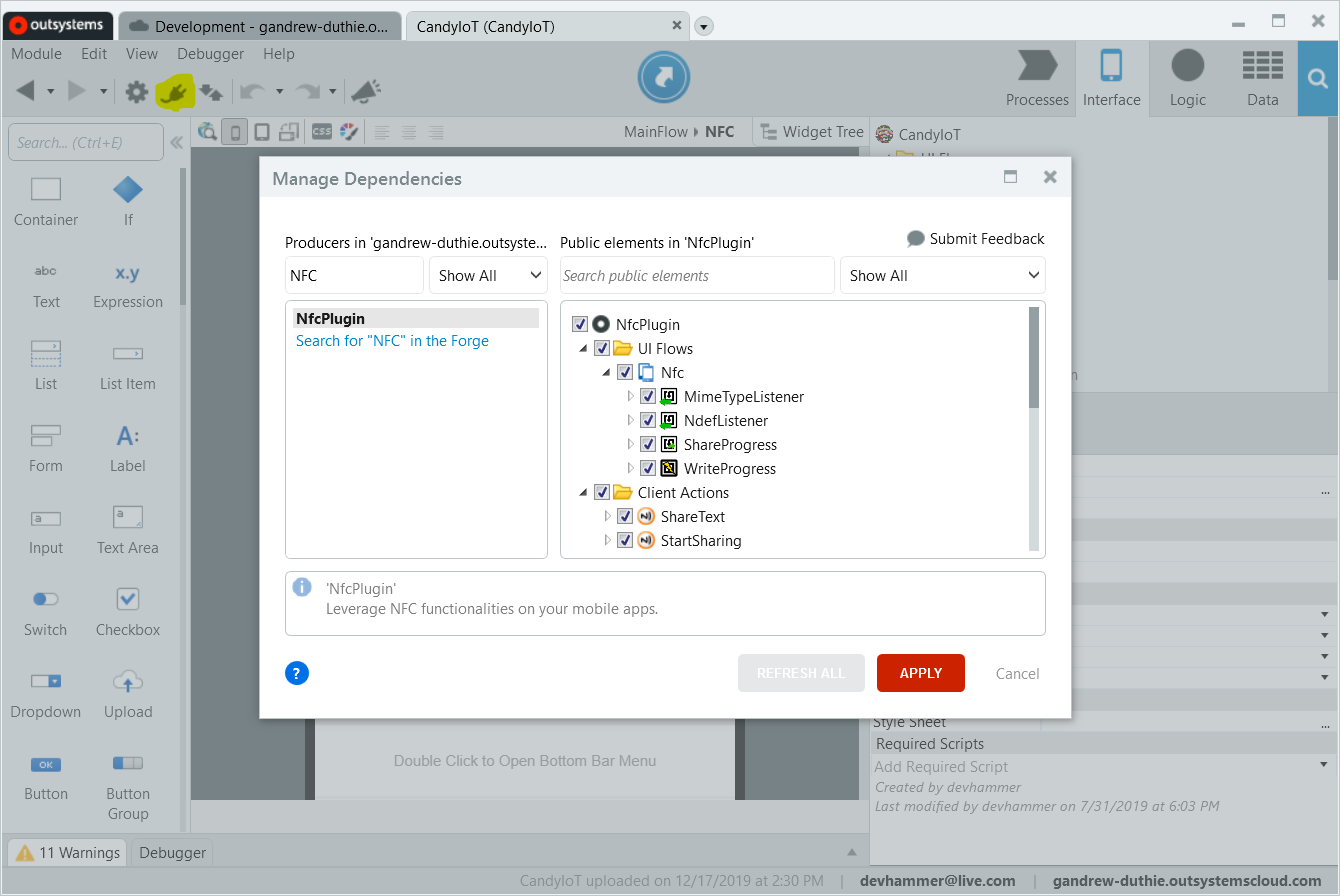Expand the MimeTypeListener node
The image size is (1340, 896).
(x=630, y=396)
